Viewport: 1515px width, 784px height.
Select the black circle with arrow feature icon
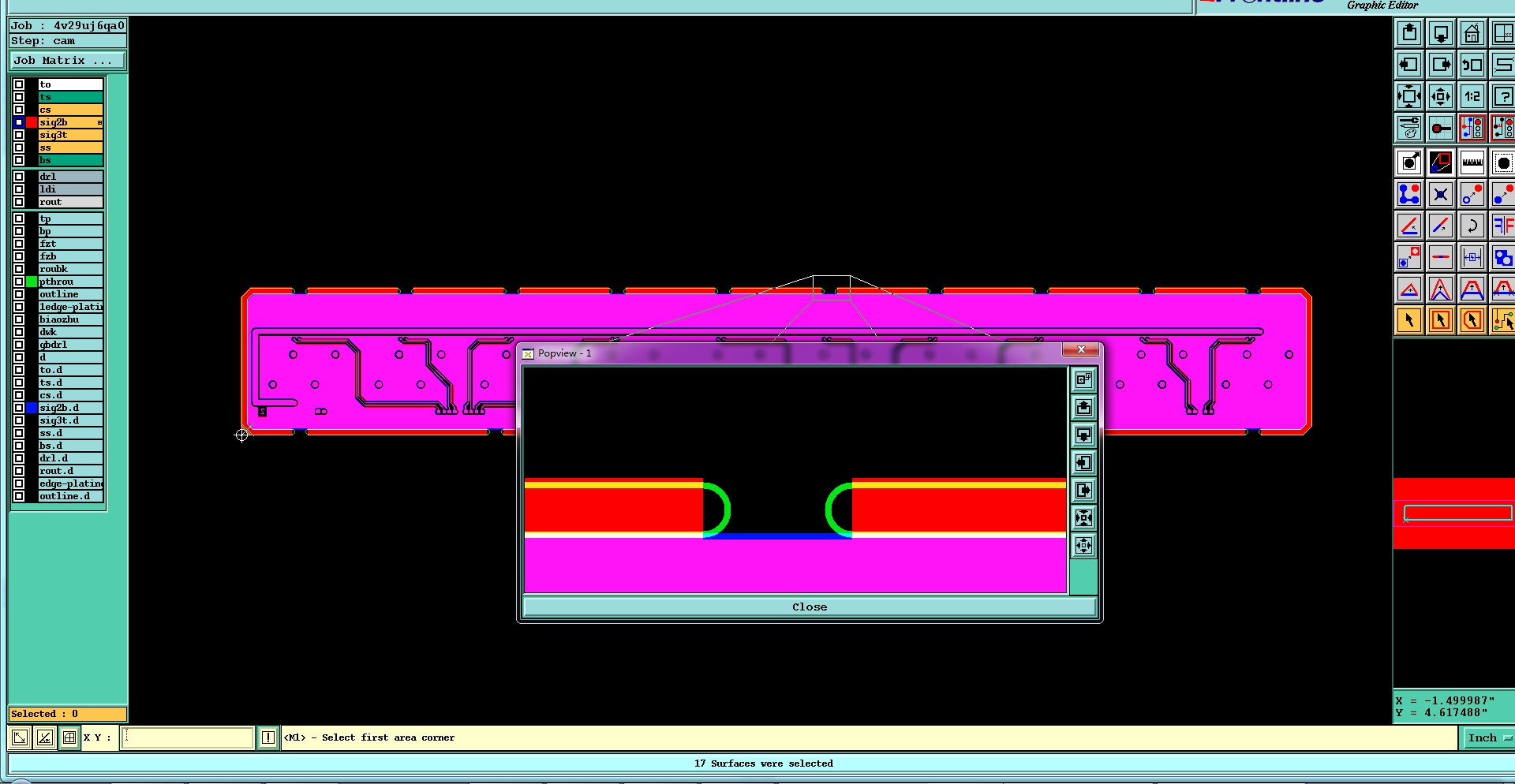coord(1409,162)
